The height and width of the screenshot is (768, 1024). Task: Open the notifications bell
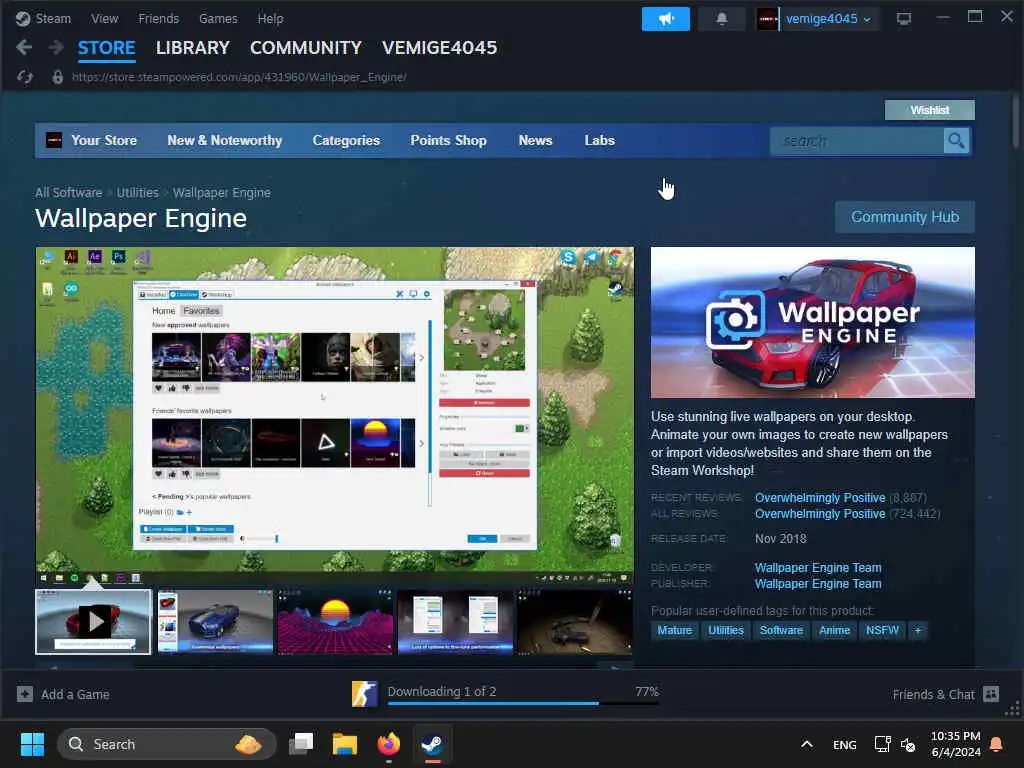point(722,19)
